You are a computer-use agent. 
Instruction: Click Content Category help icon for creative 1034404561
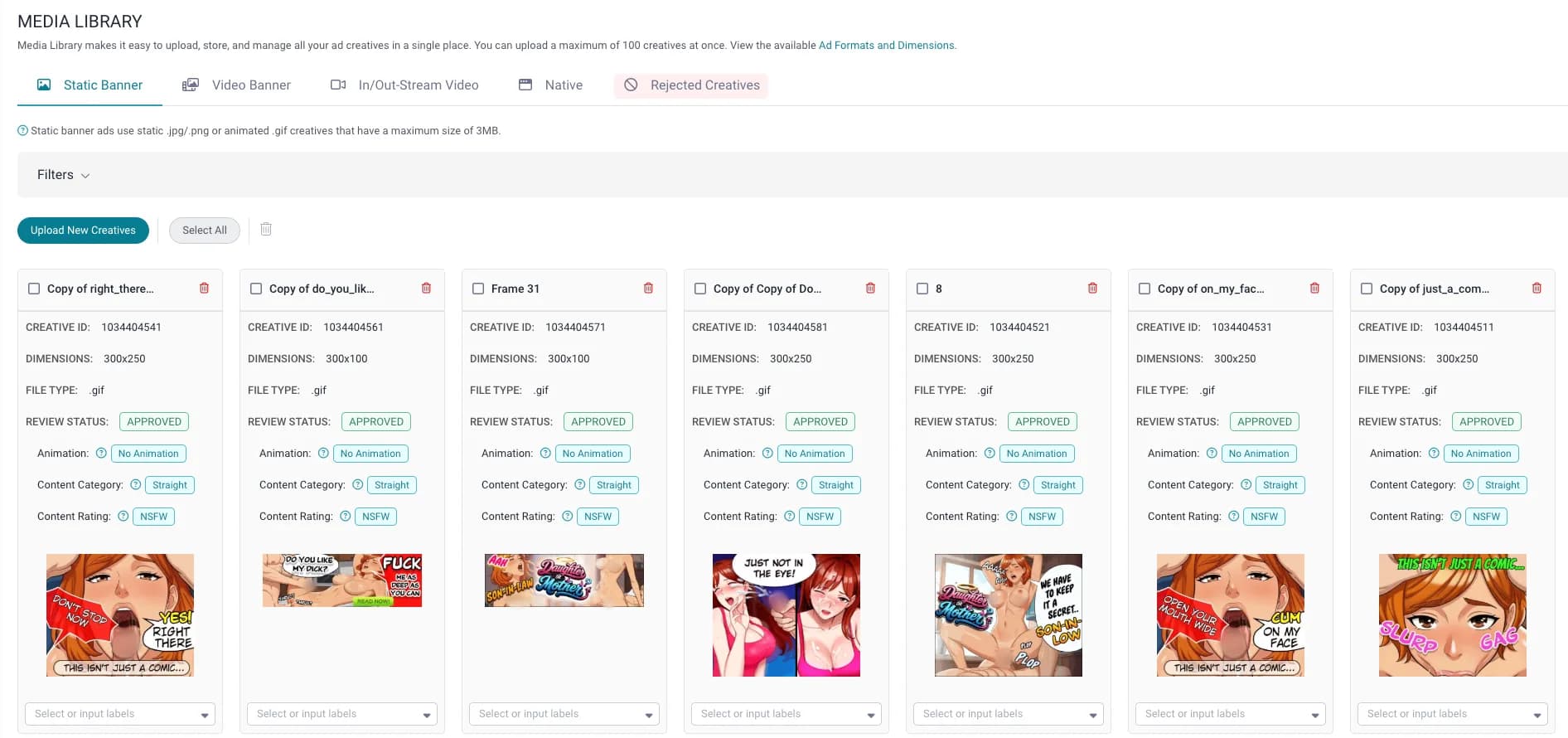click(x=358, y=485)
